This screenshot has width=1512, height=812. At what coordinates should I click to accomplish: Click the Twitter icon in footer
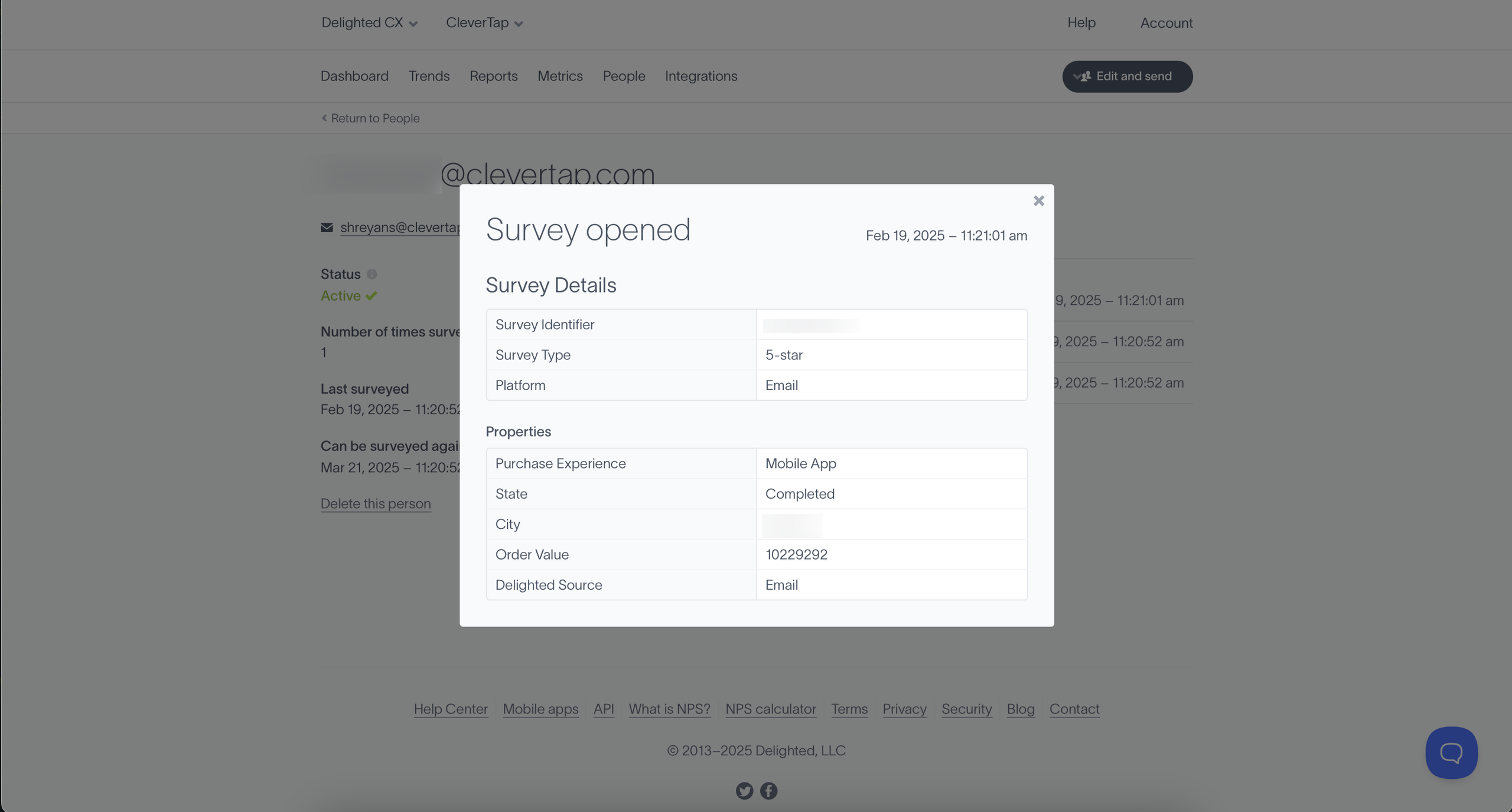(744, 791)
